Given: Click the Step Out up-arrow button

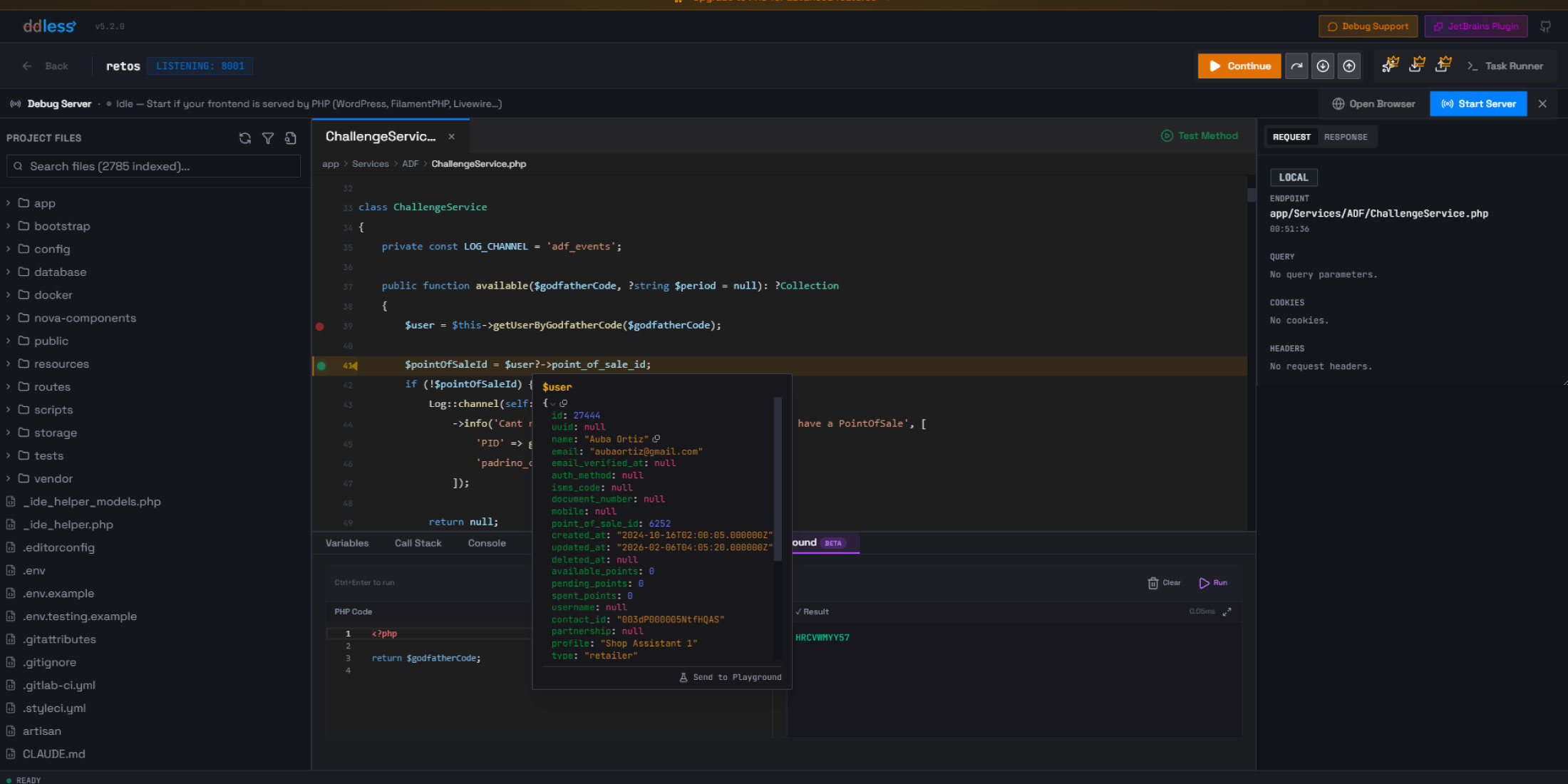Looking at the screenshot, I should click(x=1349, y=66).
